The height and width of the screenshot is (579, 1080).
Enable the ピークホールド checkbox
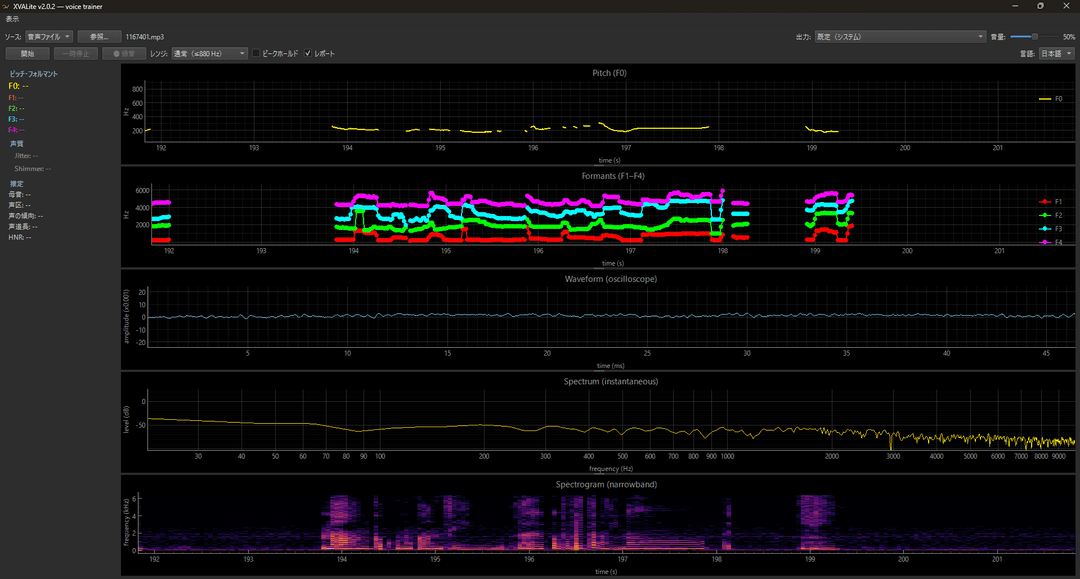click(256, 53)
